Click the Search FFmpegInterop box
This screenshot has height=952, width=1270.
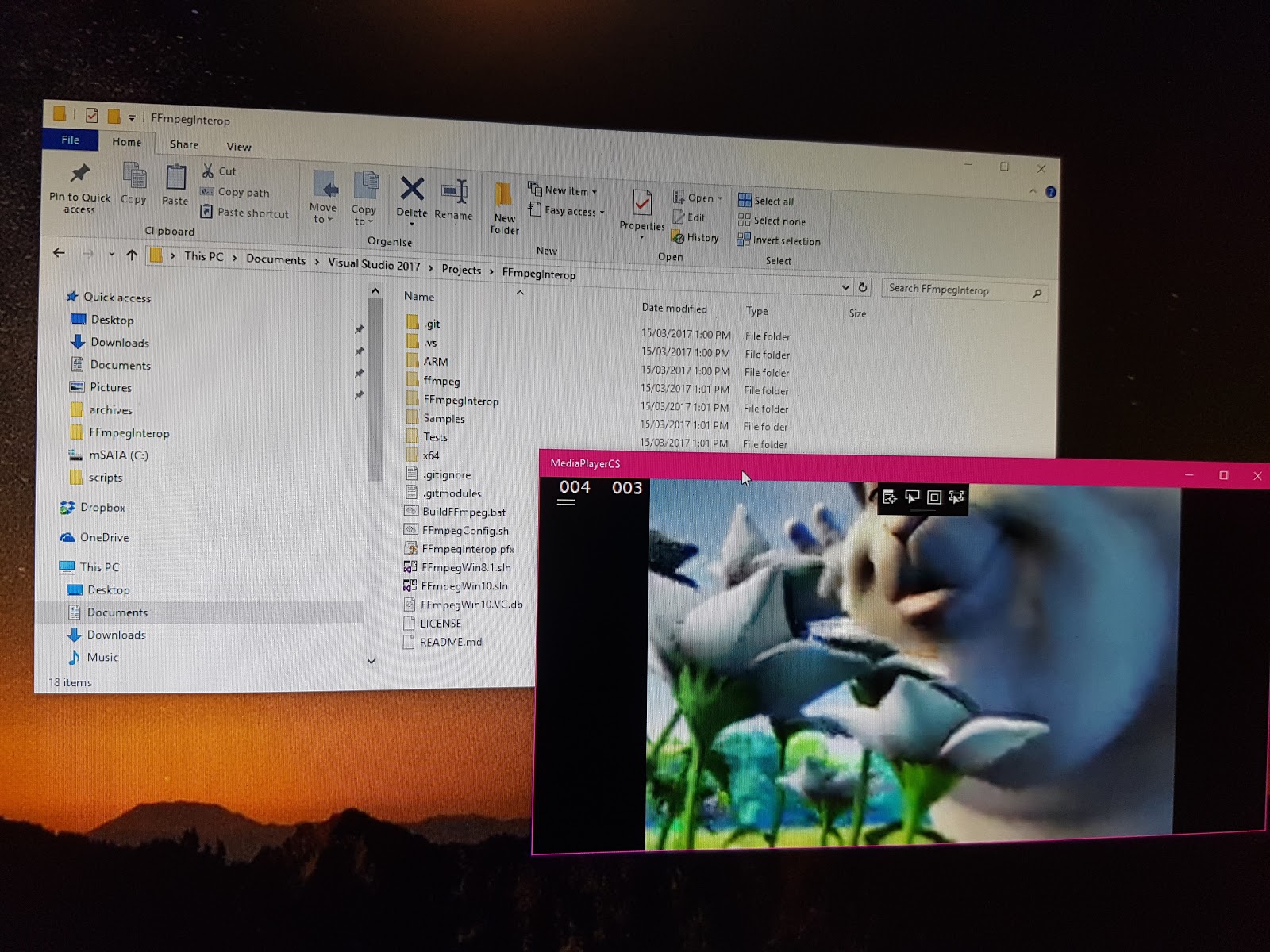pos(964,290)
